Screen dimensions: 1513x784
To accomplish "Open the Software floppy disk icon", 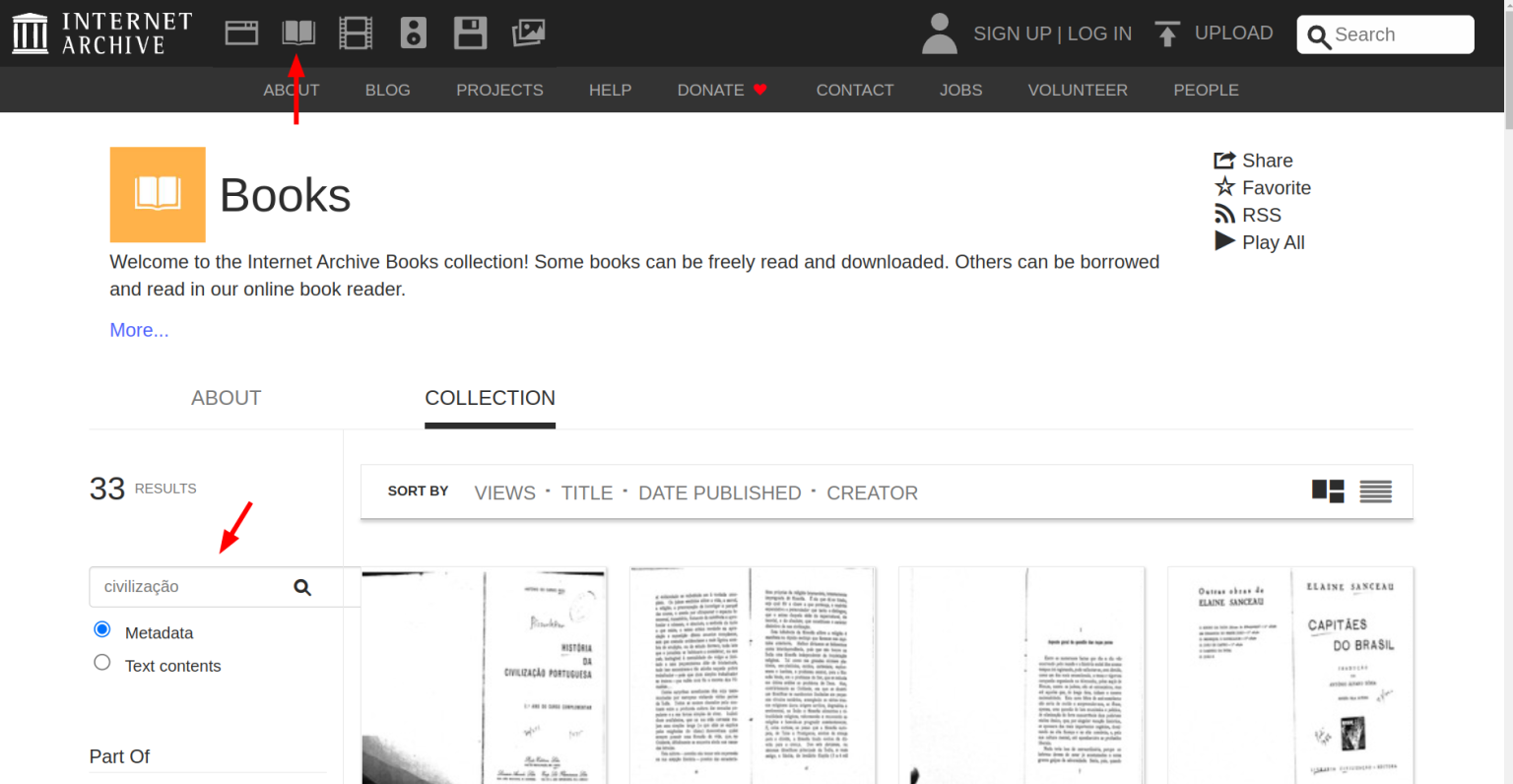I will point(470,33).
